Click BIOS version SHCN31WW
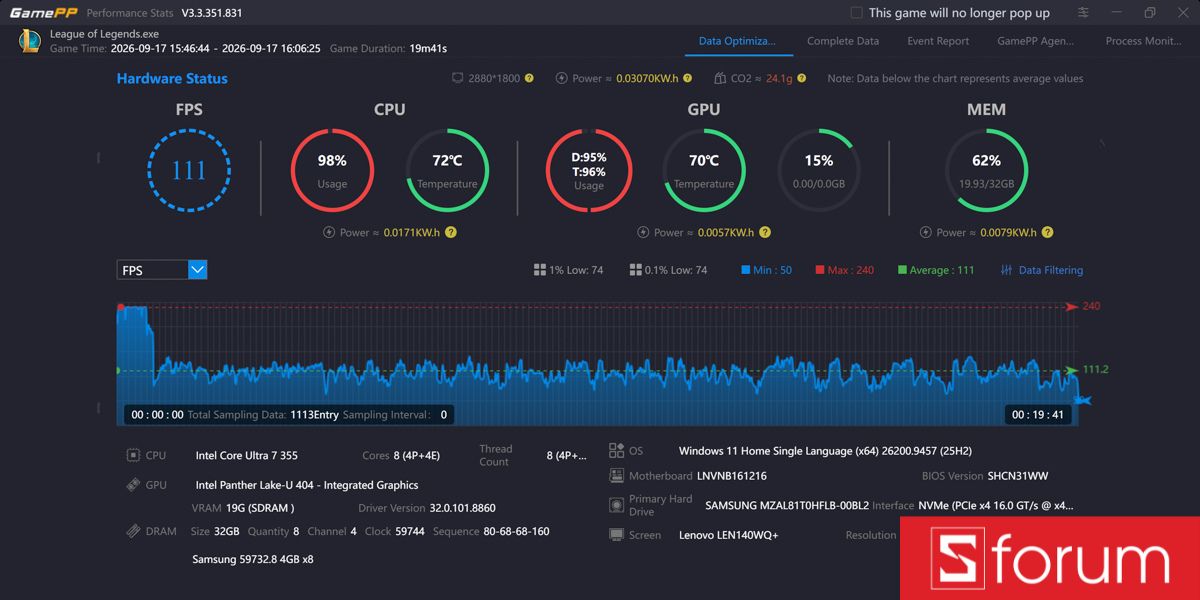This screenshot has width=1200, height=600. pyautogui.click(x=1018, y=476)
